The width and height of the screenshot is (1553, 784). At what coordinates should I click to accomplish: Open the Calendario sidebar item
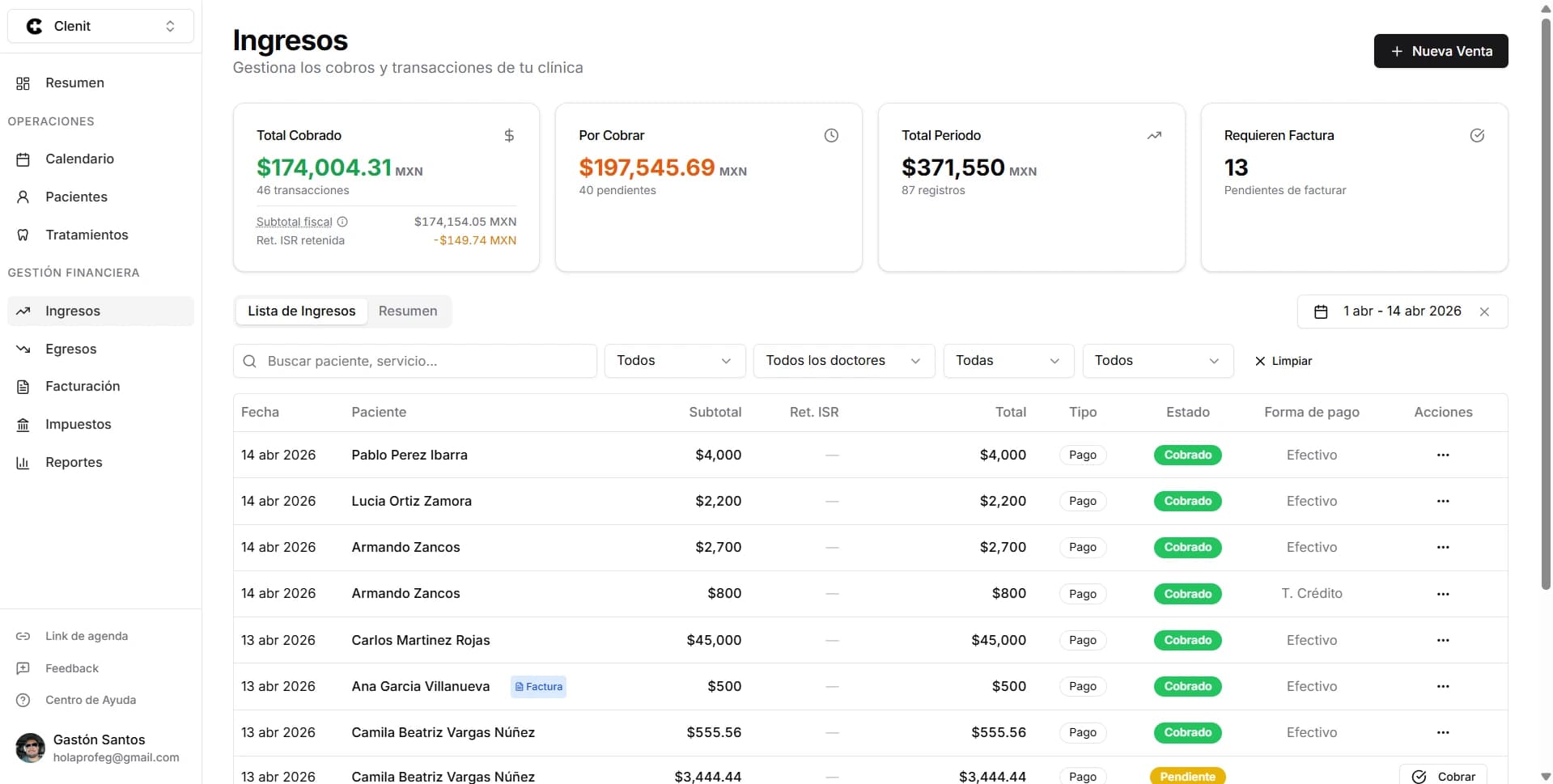(100, 159)
